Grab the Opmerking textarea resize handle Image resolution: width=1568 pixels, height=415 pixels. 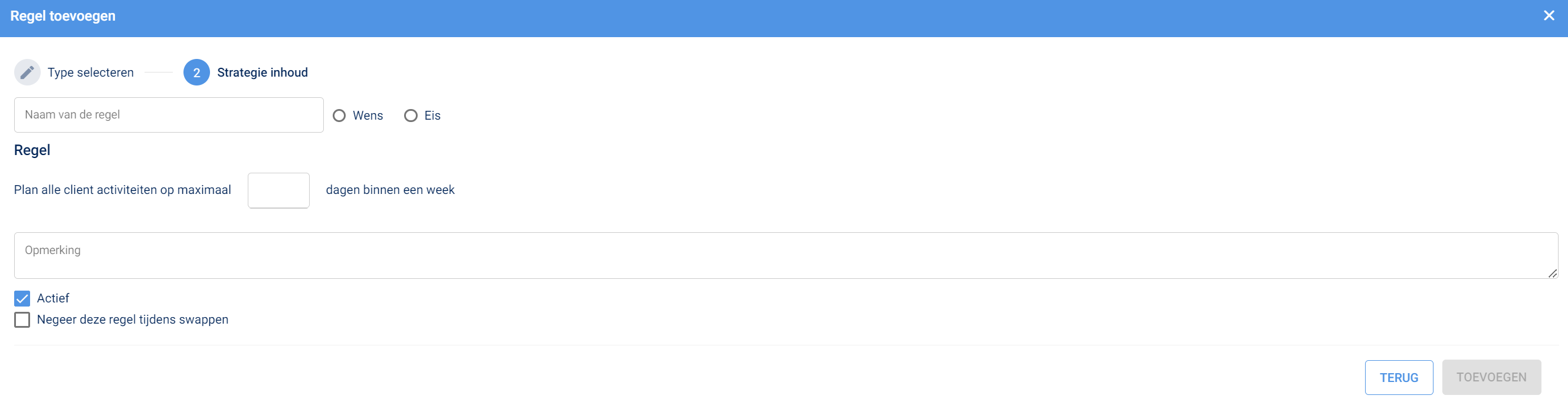click(x=1552, y=273)
